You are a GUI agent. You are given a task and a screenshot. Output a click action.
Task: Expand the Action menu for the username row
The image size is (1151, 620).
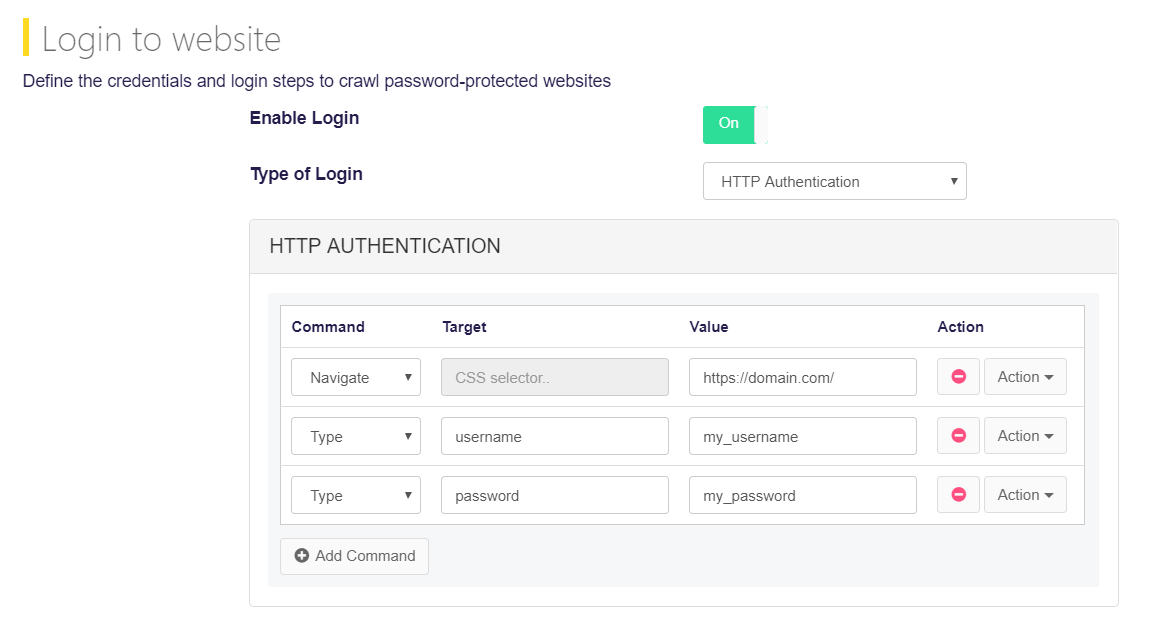(1025, 436)
